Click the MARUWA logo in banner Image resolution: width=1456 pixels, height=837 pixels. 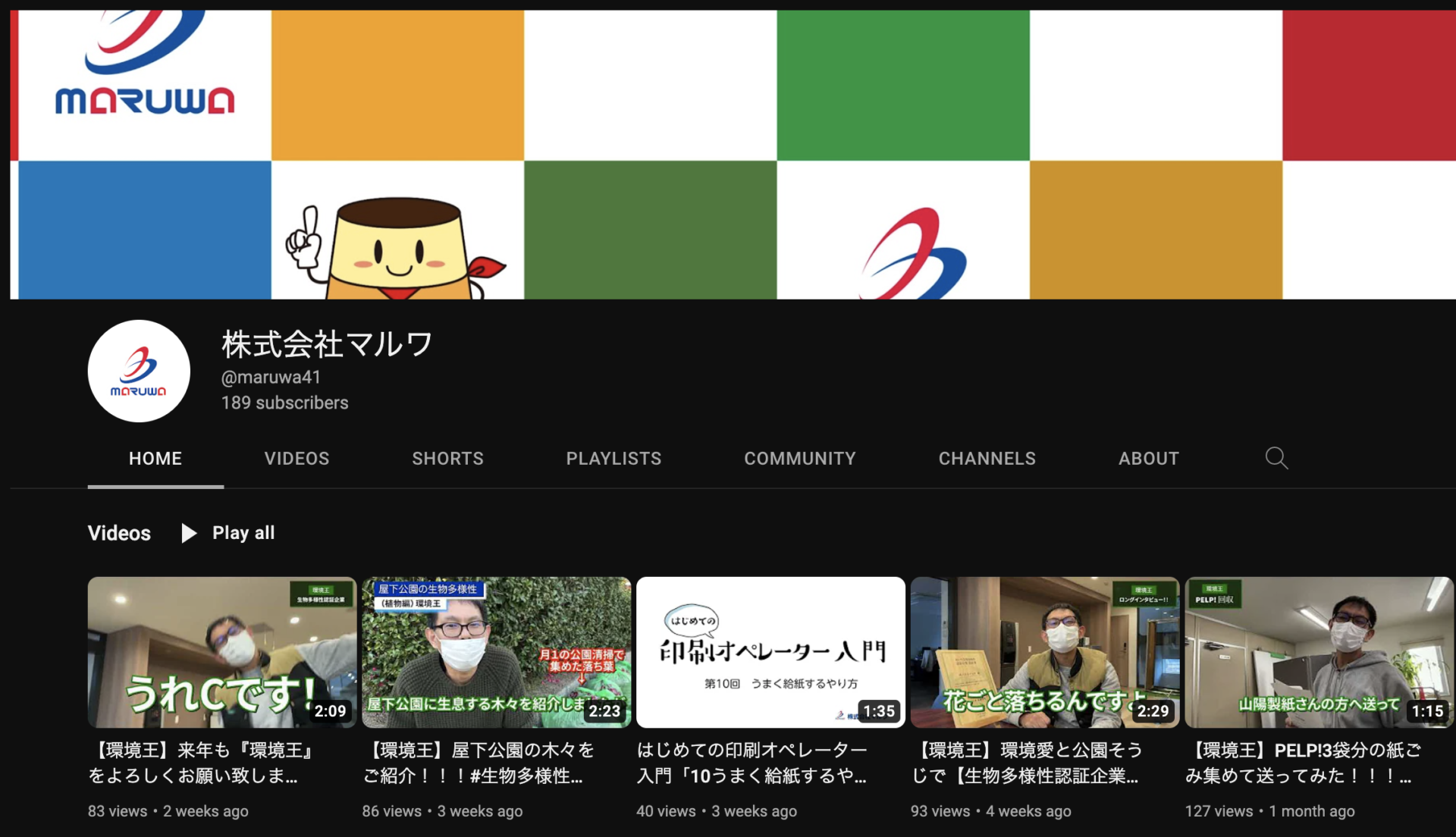click(145, 64)
